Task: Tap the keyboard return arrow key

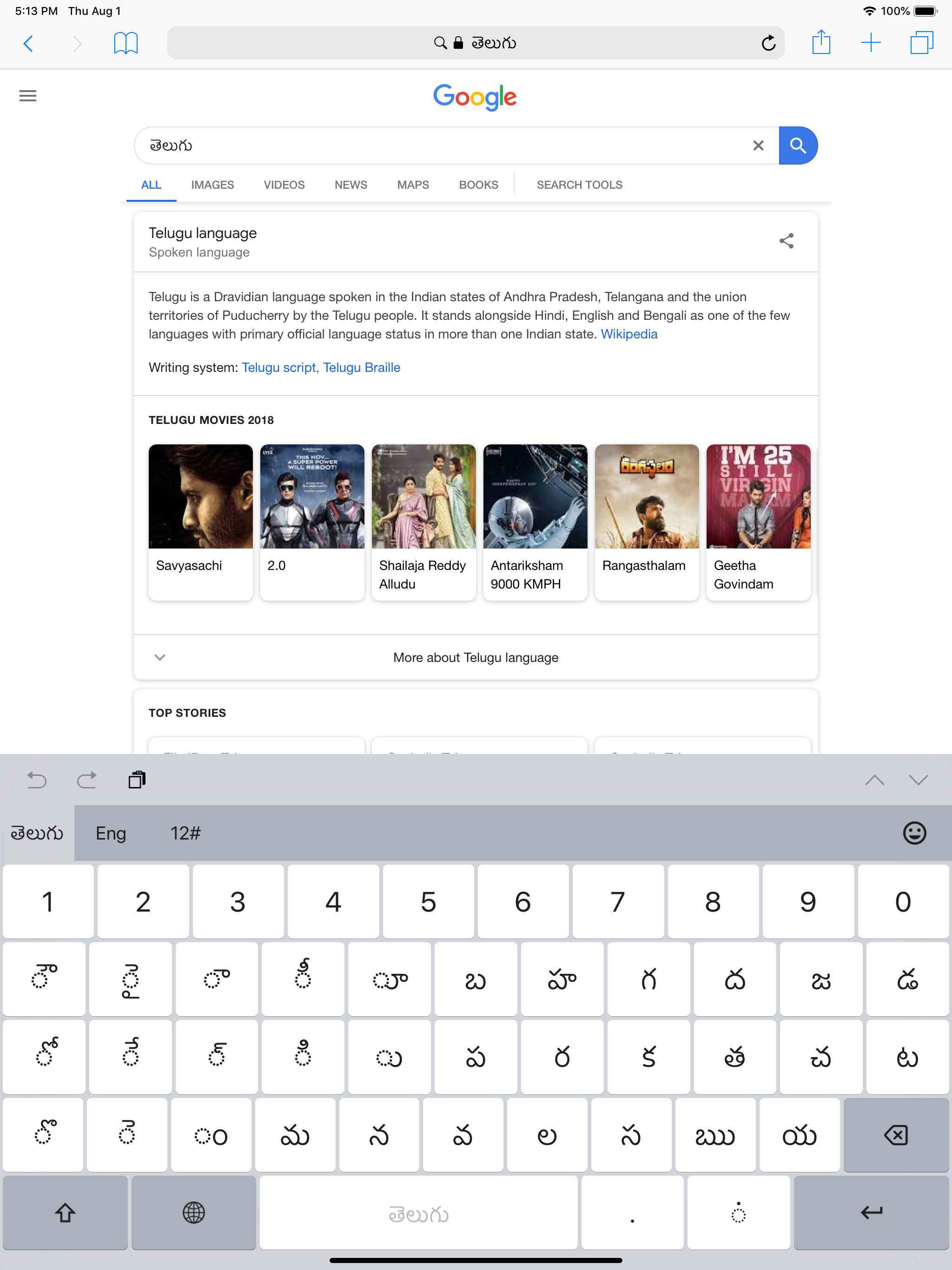Action: point(871,1212)
